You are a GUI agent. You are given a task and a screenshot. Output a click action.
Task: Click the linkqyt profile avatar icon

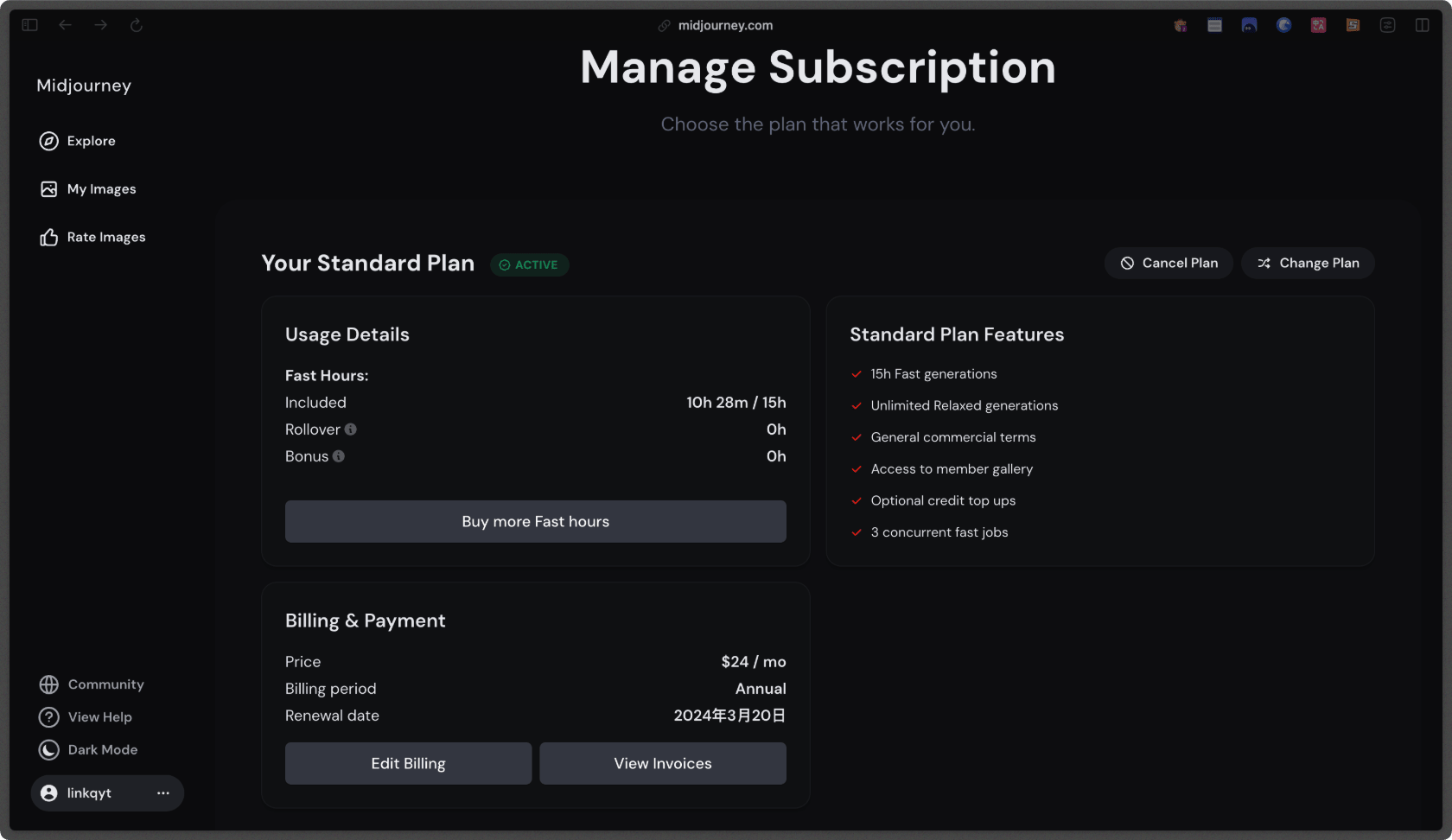(x=49, y=793)
